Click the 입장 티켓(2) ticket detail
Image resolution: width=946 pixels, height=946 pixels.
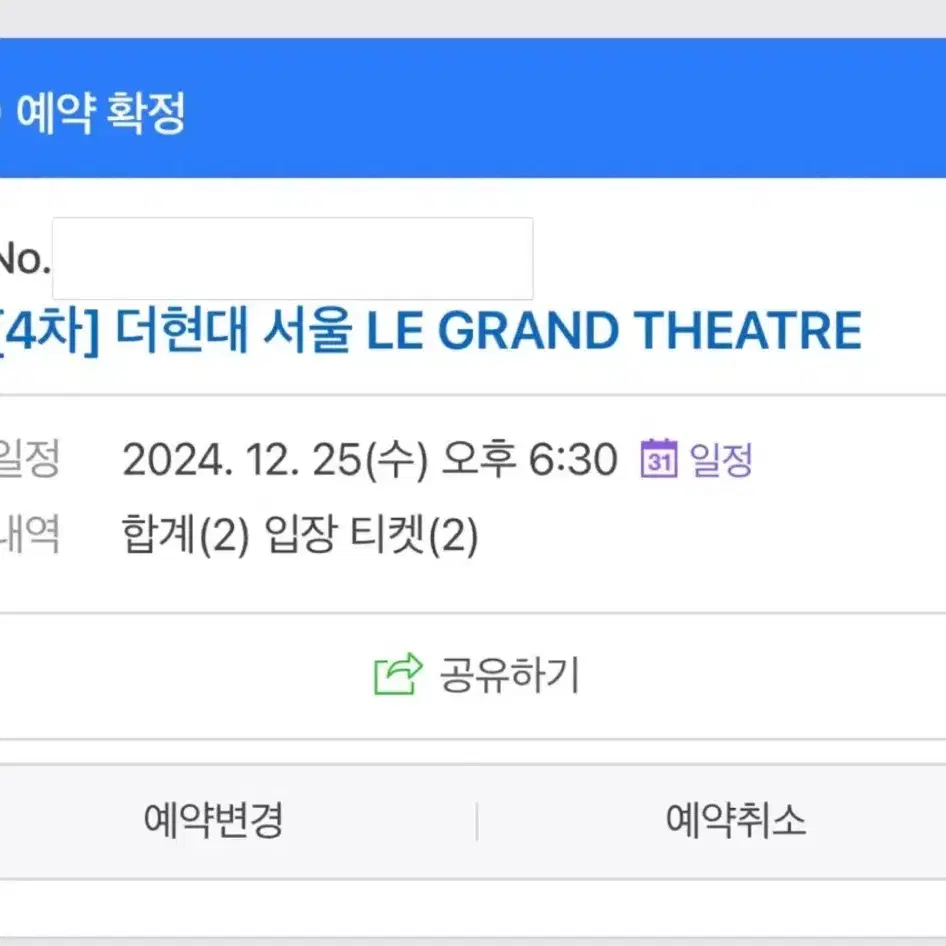(372, 535)
